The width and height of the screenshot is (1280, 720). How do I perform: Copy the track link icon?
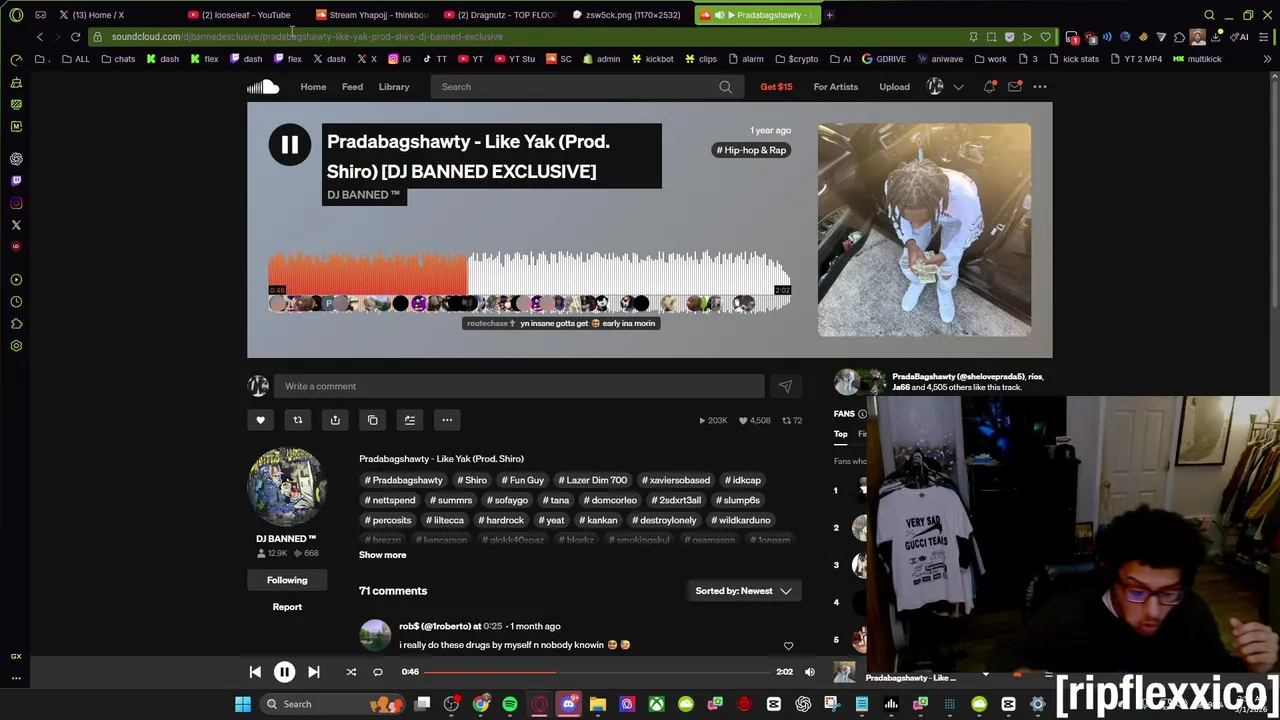coord(372,420)
